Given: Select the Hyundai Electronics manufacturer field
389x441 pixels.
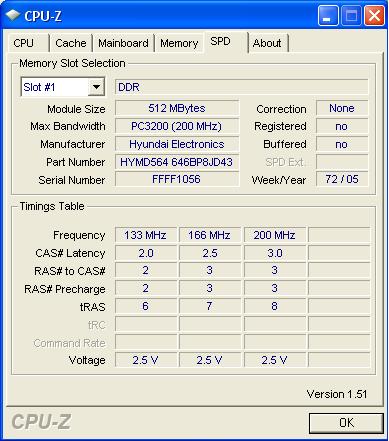Looking at the screenshot, I should pos(177,144).
